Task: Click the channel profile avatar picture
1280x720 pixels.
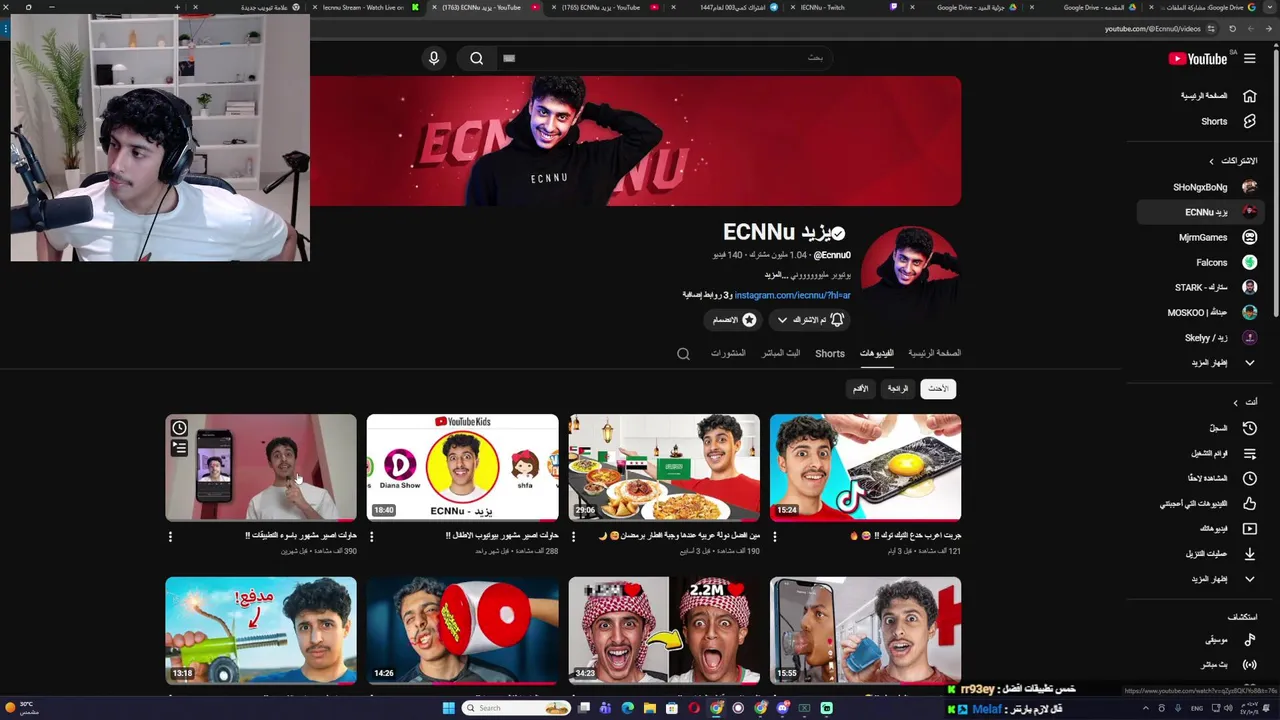Action: coord(910,275)
